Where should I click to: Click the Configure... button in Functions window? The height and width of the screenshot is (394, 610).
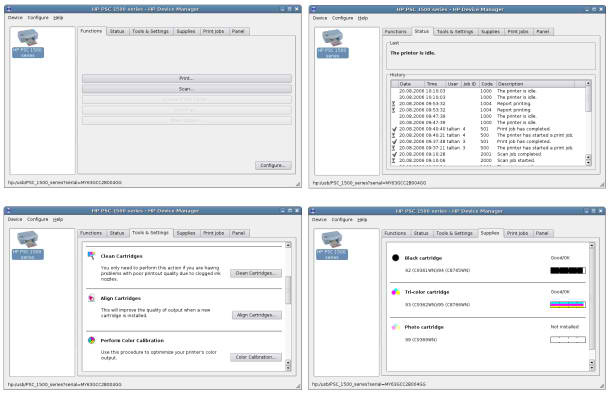pyautogui.click(x=273, y=165)
